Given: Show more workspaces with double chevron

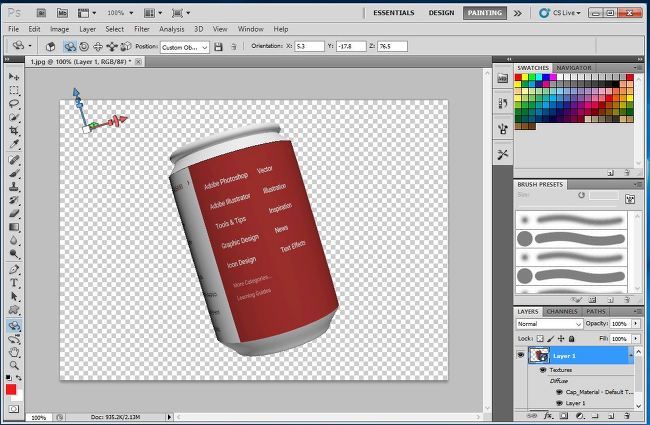Looking at the screenshot, I should [x=517, y=13].
